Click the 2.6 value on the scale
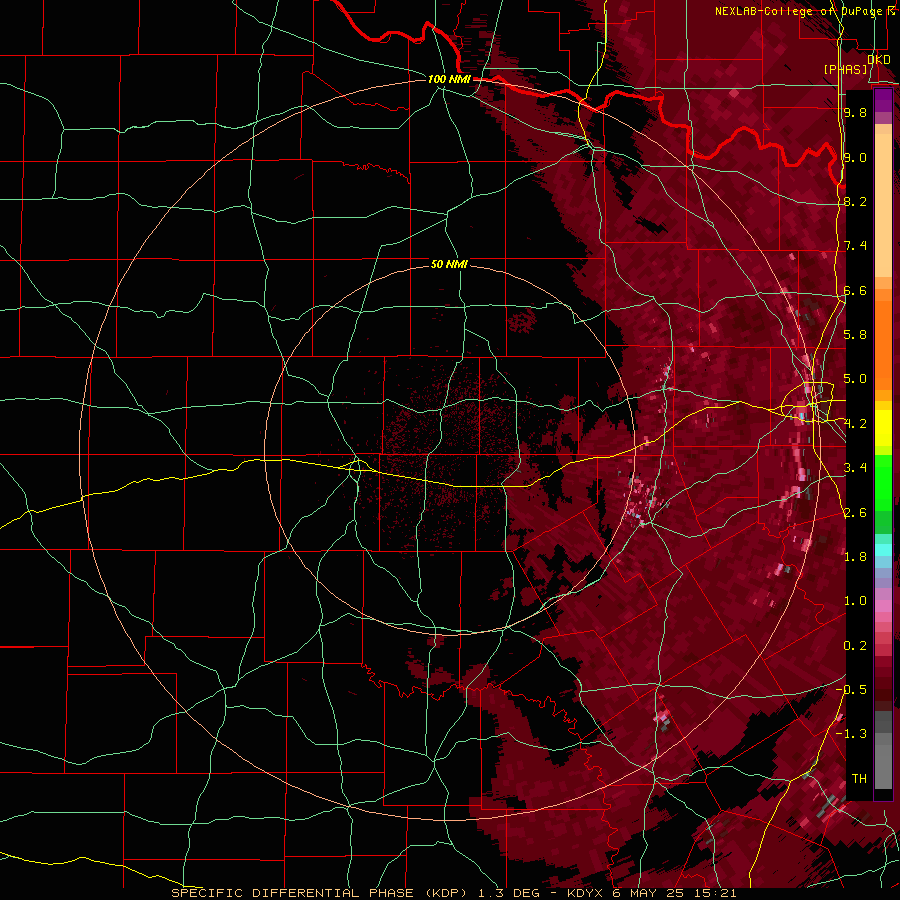Viewport: 900px width, 900px height. 855,513
